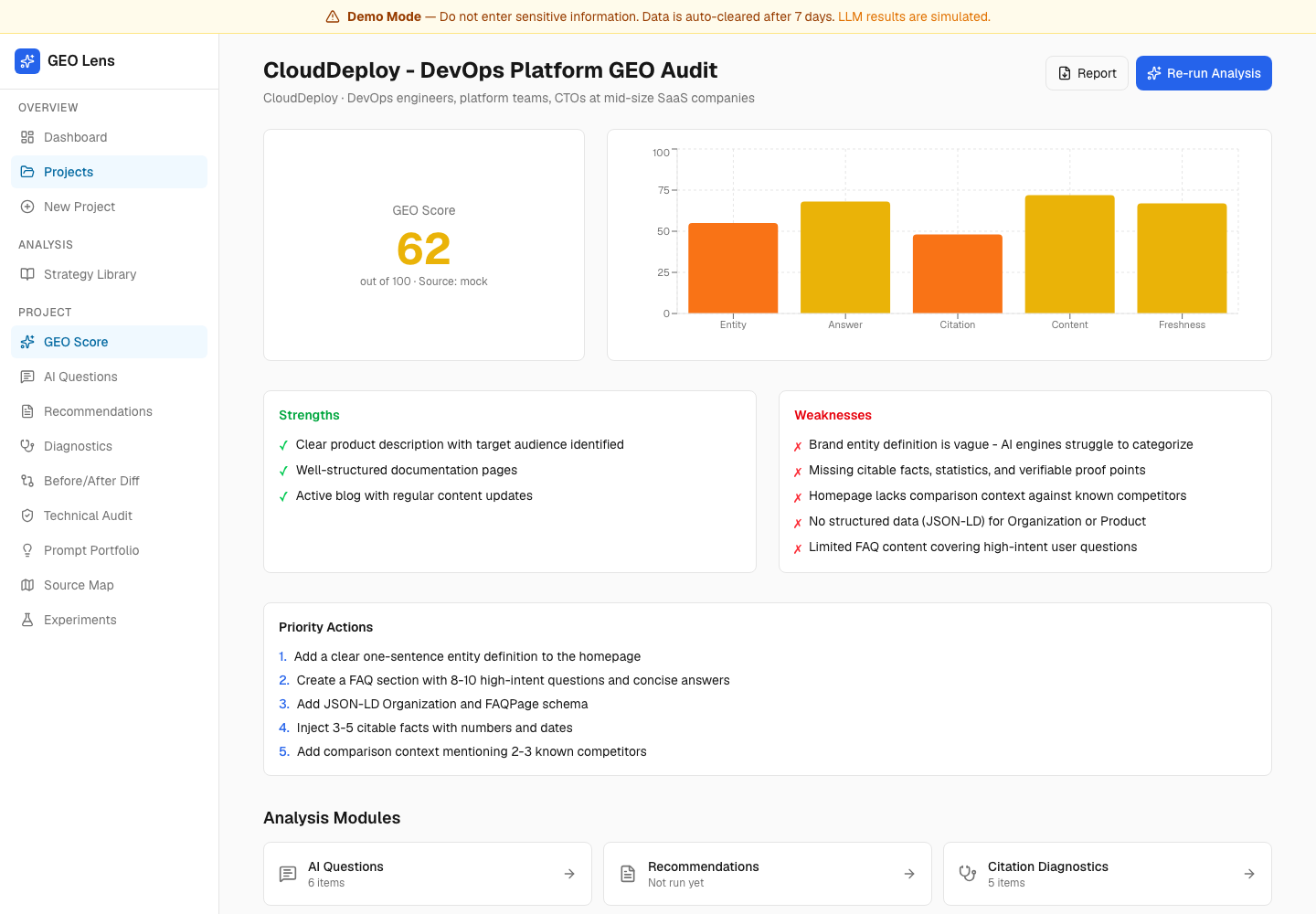
Task: Click 'No structured data (JSON-LD)' weakness
Action: click(x=977, y=521)
